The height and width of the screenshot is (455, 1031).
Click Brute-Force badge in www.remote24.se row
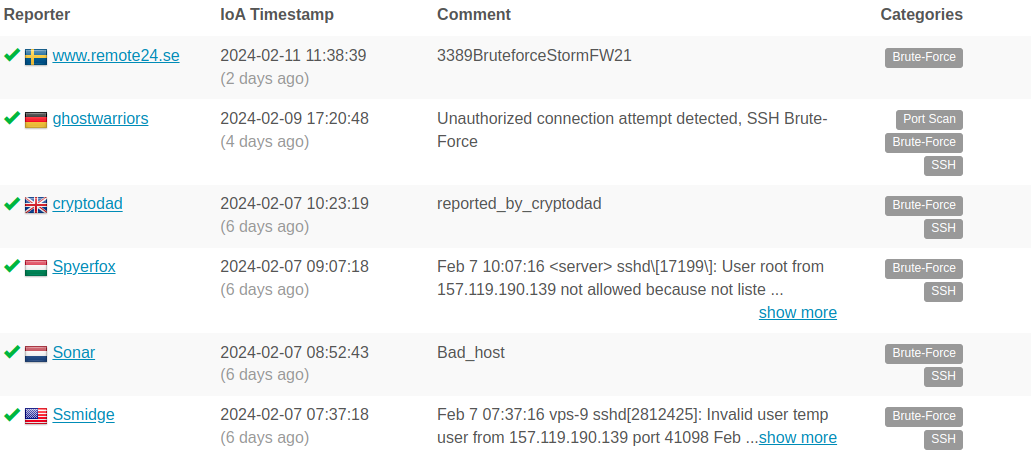tap(923, 57)
